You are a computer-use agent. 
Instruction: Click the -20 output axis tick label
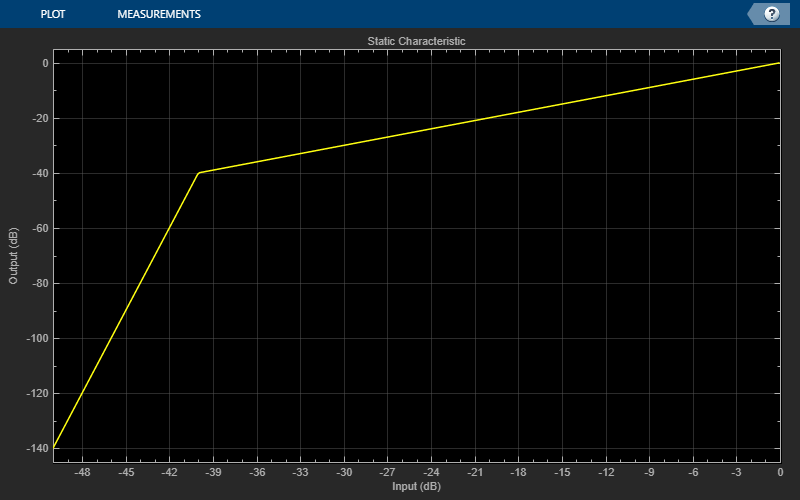click(40, 118)
